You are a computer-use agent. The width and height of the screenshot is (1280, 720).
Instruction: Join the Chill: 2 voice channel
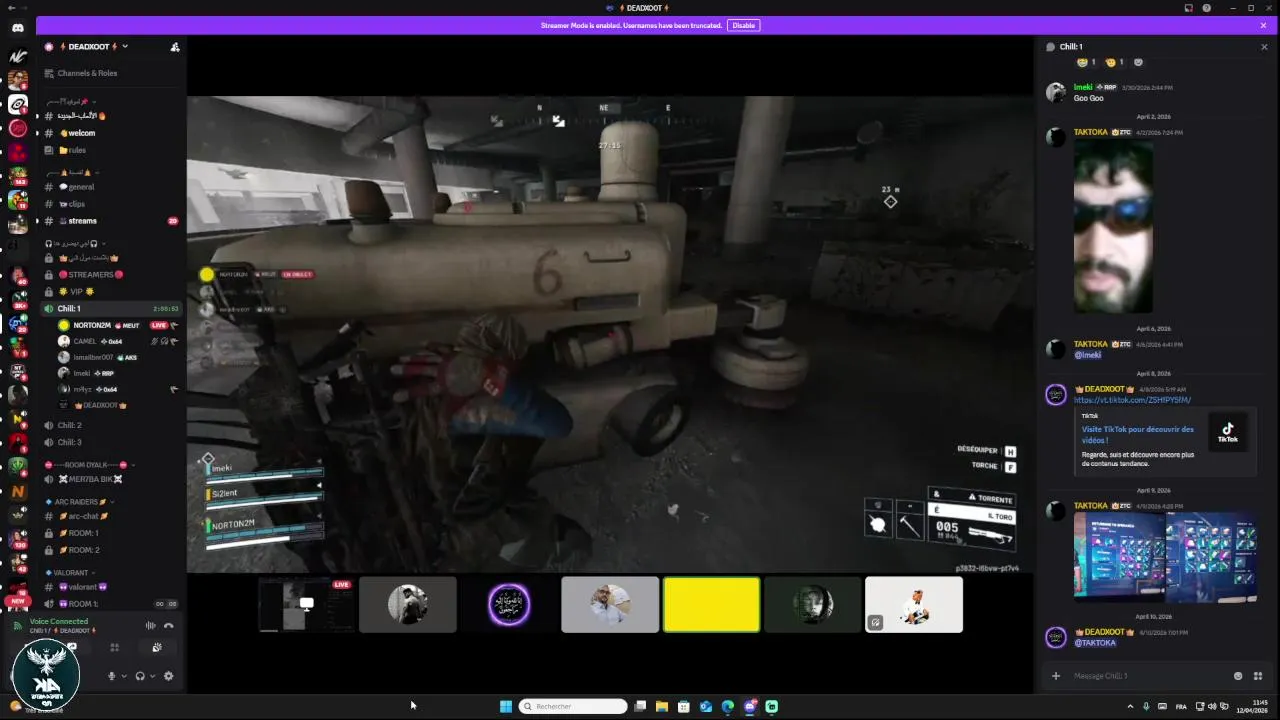coord(110,425)
